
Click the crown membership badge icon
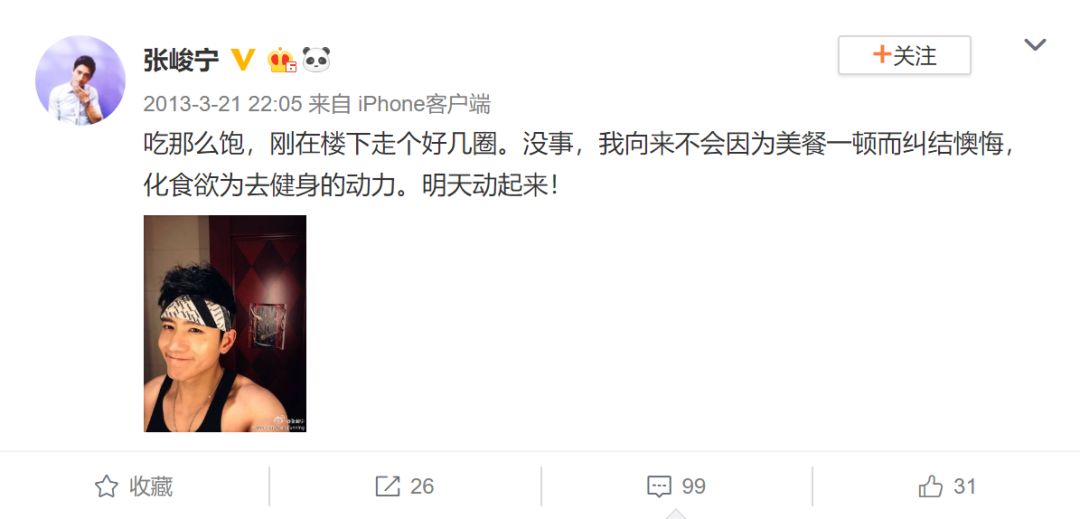[x=282, y=60]
